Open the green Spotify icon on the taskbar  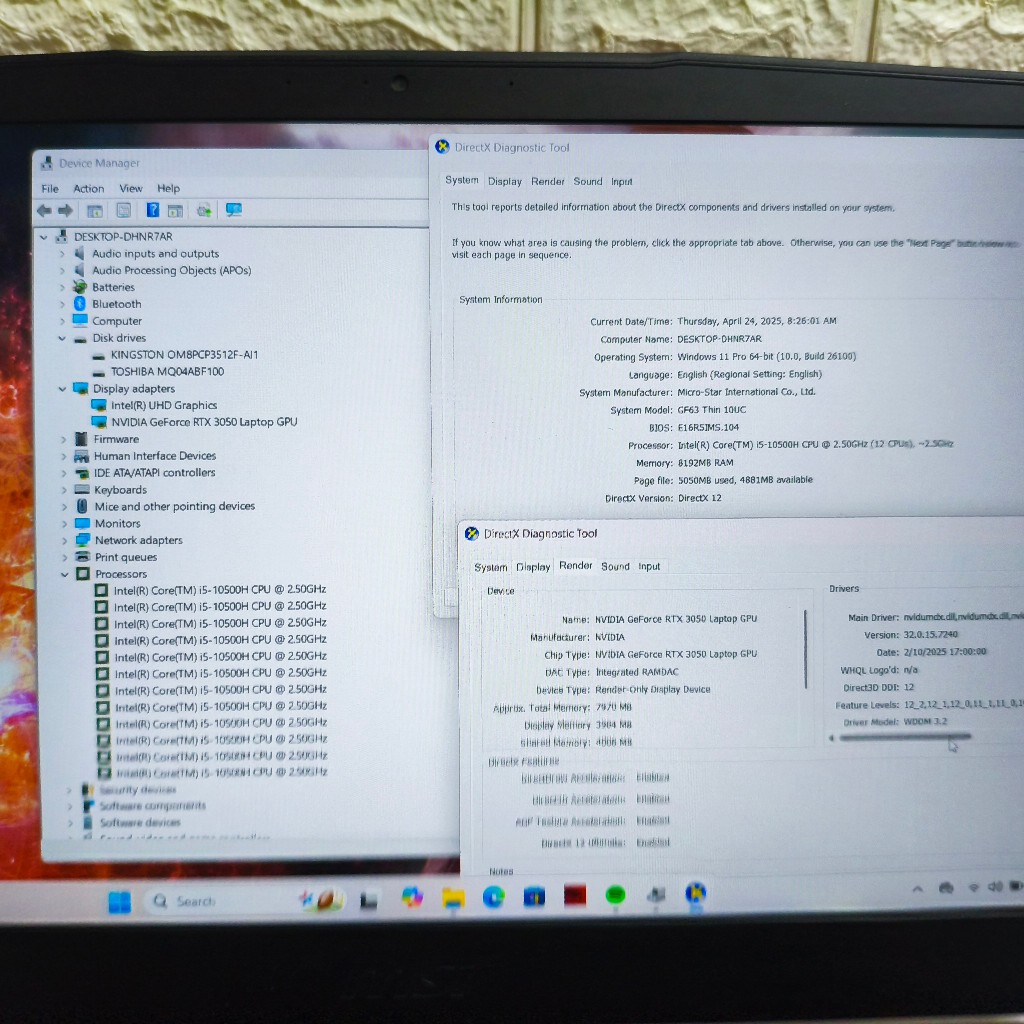(x=615, y=895)
